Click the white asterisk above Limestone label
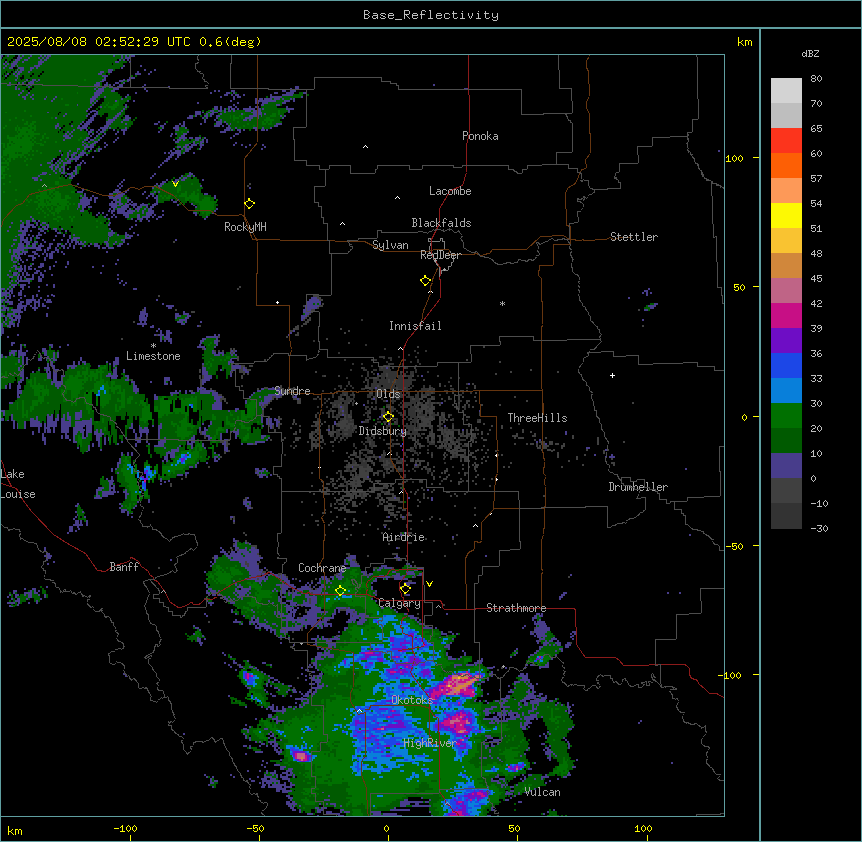Image resolution: width=862 pixels, height=842 pixels. pos(153,346)
